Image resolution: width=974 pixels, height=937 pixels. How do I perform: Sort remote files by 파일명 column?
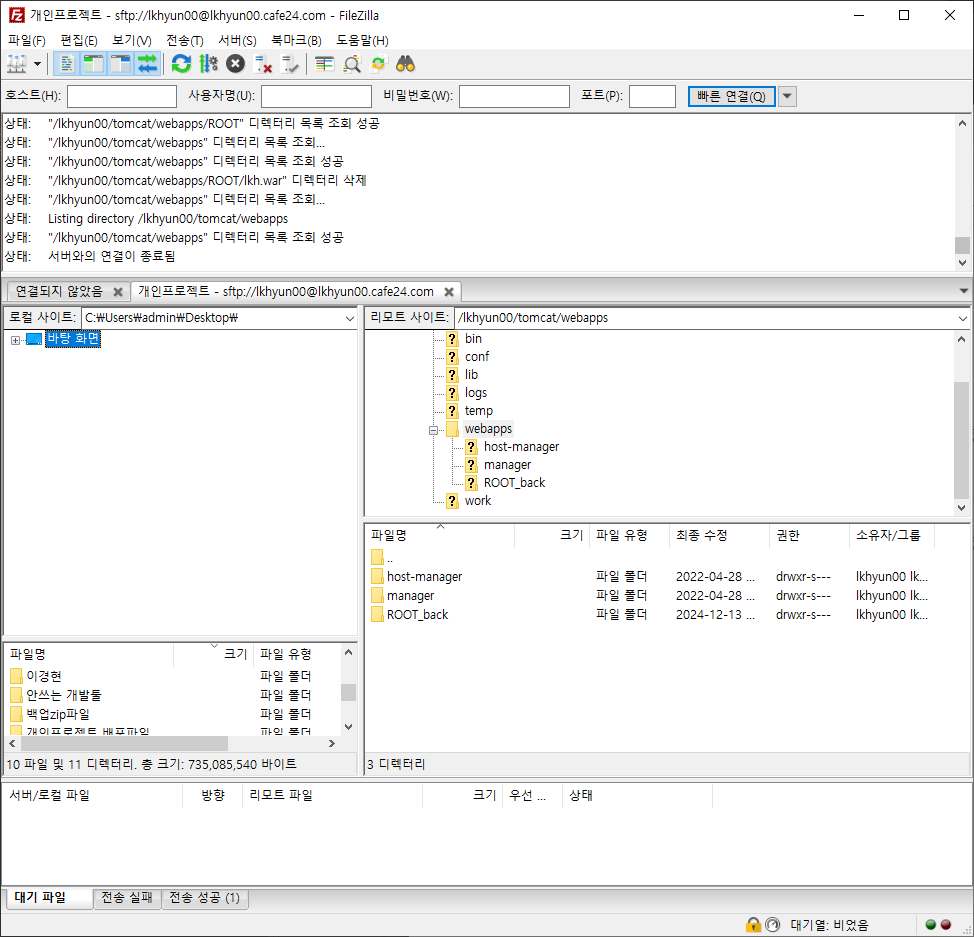(x=440, y=536)
